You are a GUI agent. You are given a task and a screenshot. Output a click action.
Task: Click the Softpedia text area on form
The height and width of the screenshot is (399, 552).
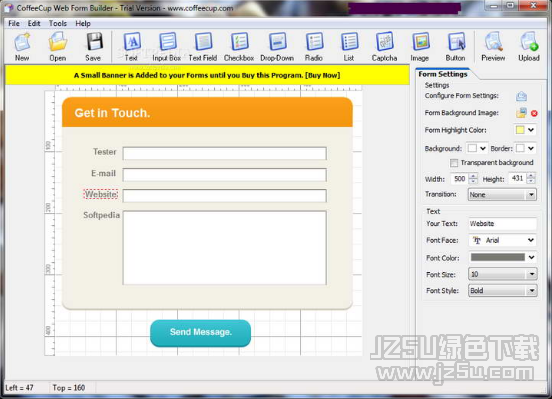point(225,248)
